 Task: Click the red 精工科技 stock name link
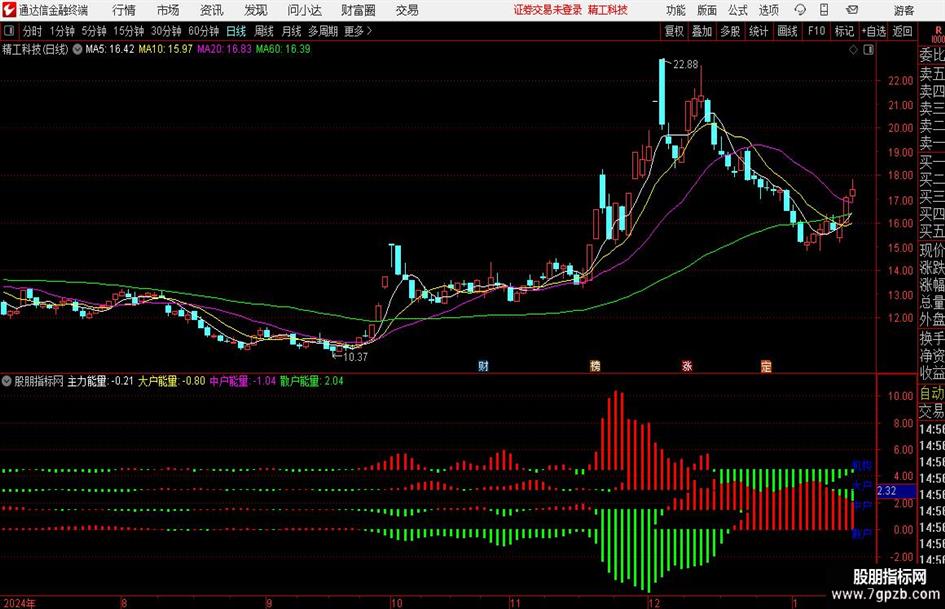click(608, 10)
